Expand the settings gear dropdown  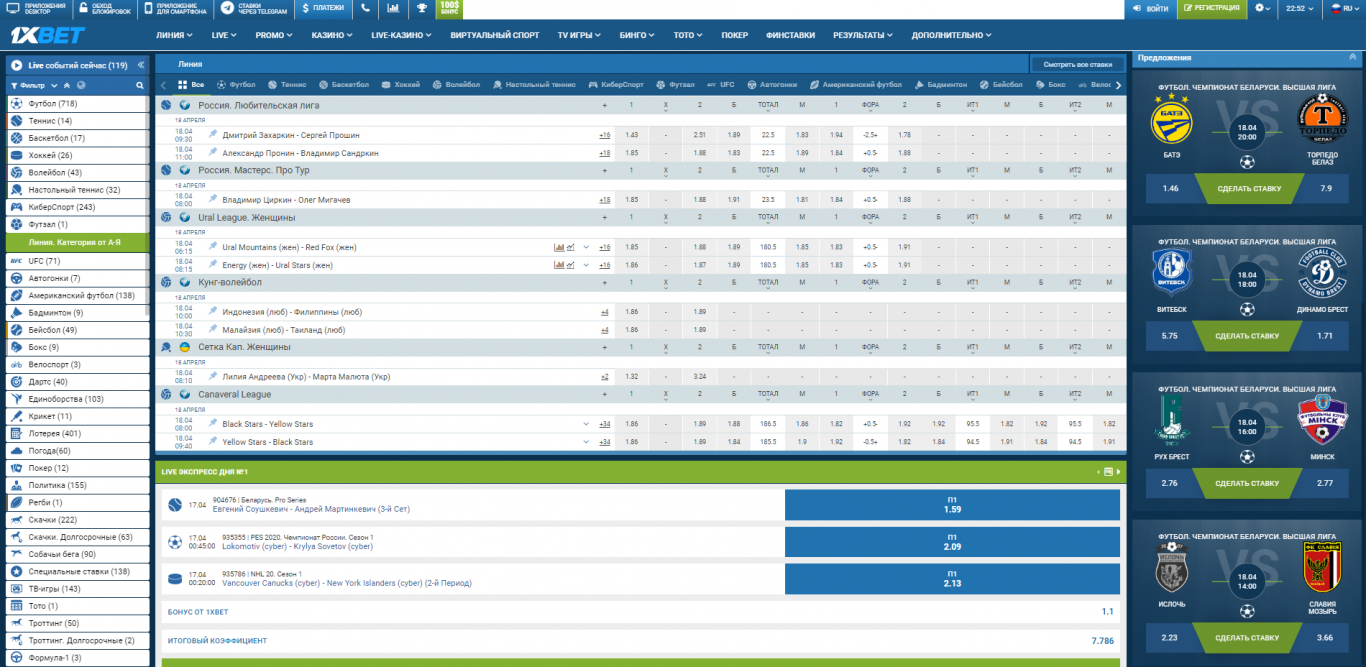[1264, 8]
